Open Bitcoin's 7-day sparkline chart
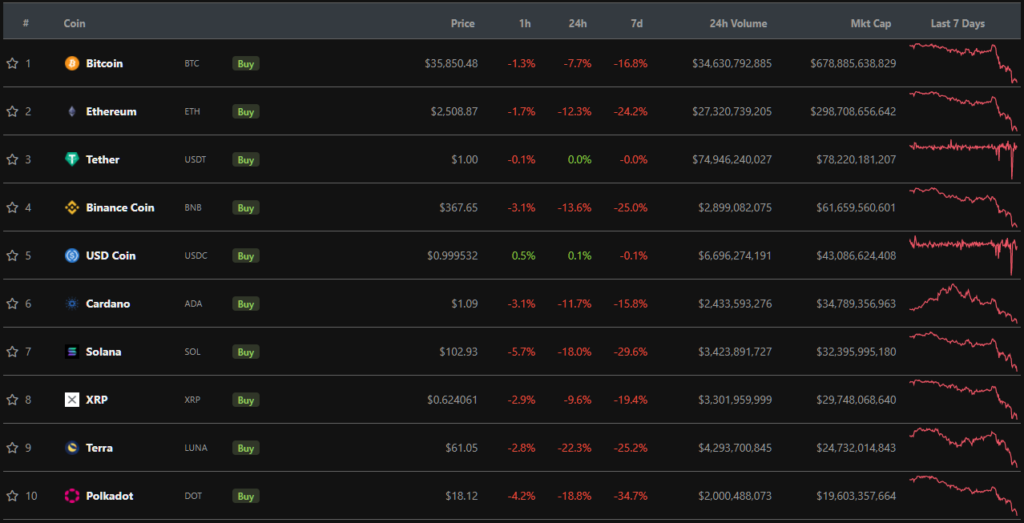1024x523 pixels. (x=963, y=63)
